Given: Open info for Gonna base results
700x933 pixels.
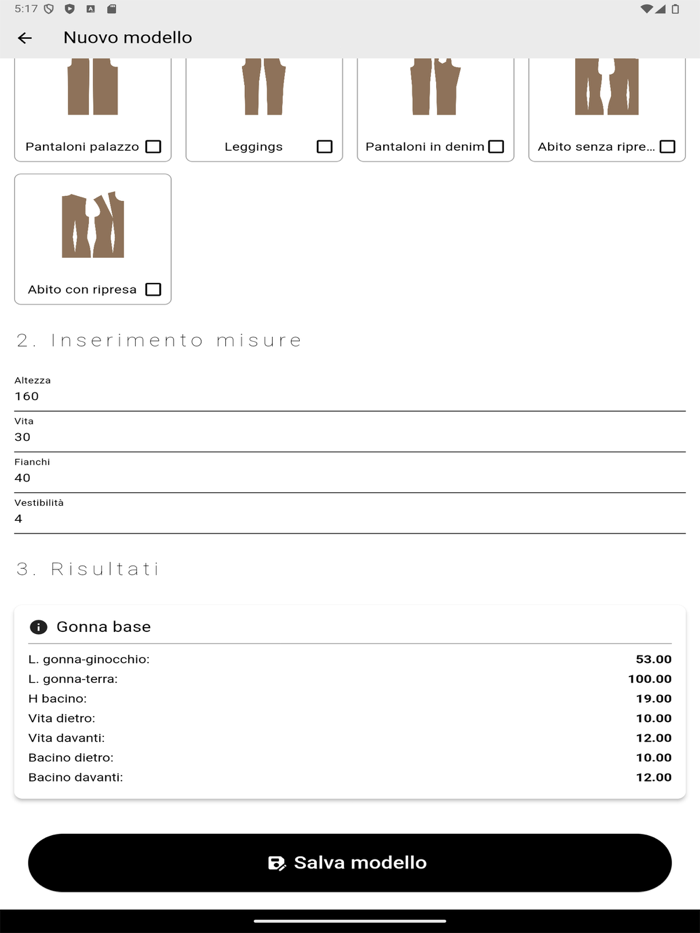Looking at the screenshot, I should (37, 627).
